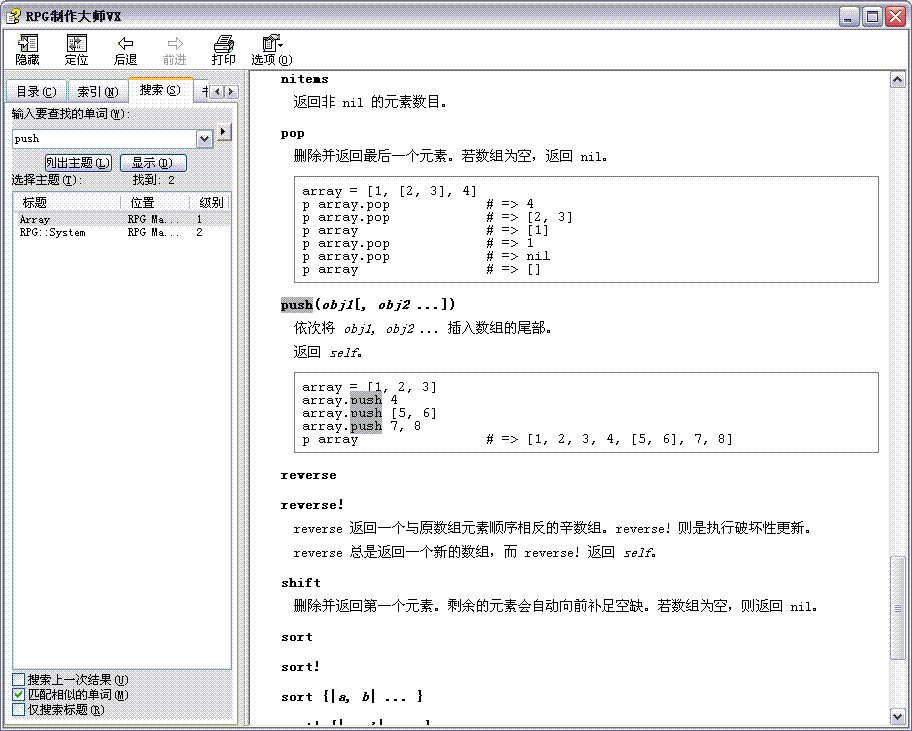
Task: Click the shift method heading
Action: [x=301, y=583]
